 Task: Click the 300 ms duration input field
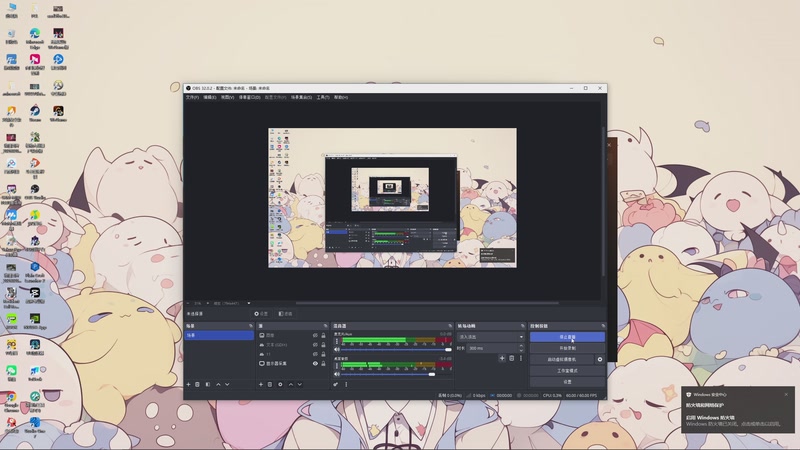[x=492, y=348]
